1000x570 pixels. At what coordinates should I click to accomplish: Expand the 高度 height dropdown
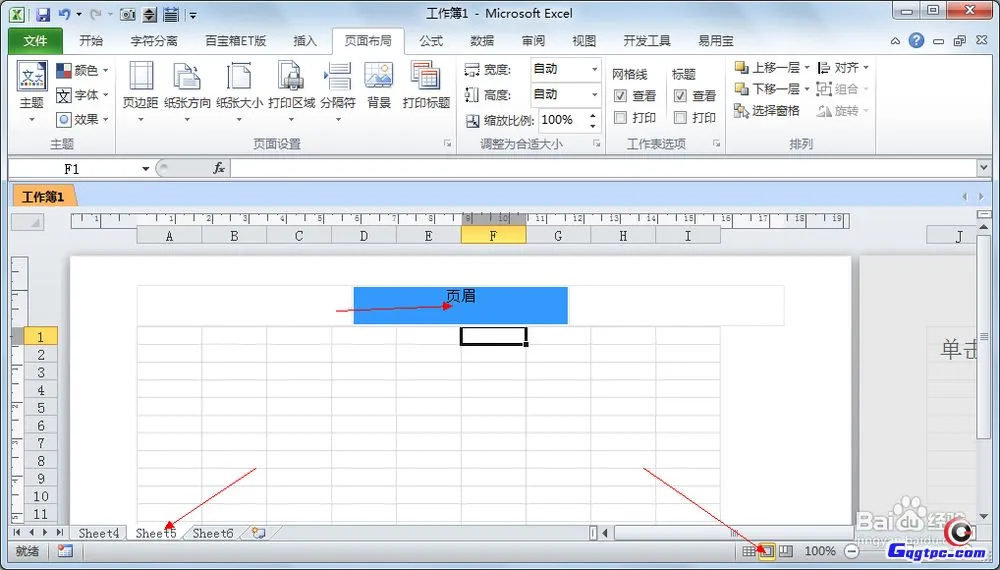[x=594, y=95]
